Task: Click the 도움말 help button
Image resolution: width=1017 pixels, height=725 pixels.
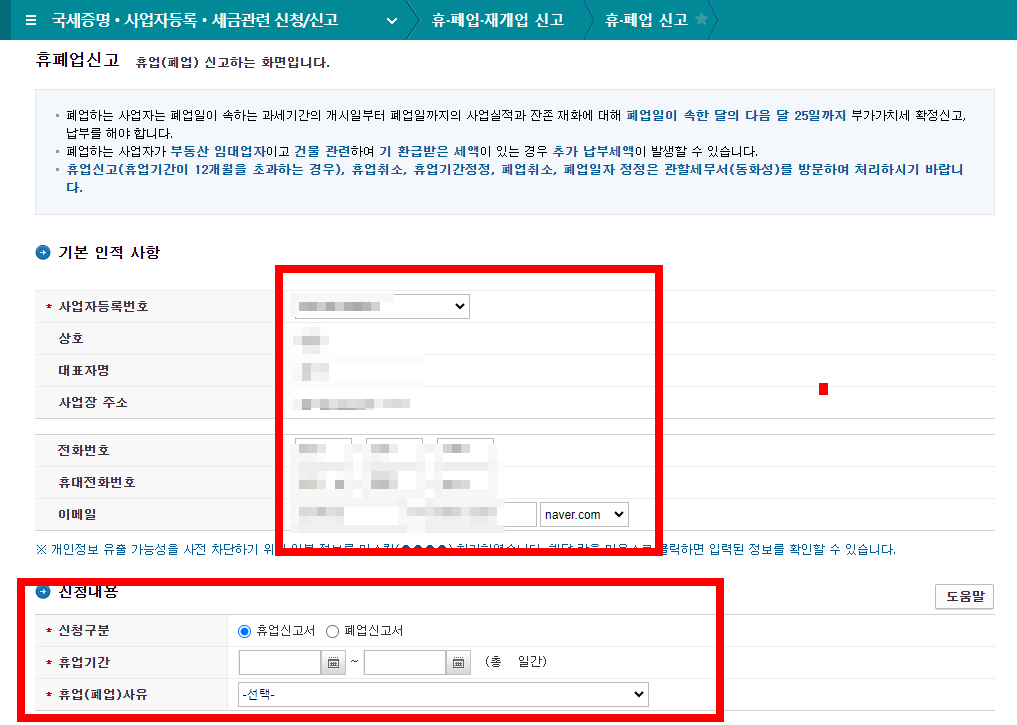Action: pyautogui.click(x=963, y=596)
